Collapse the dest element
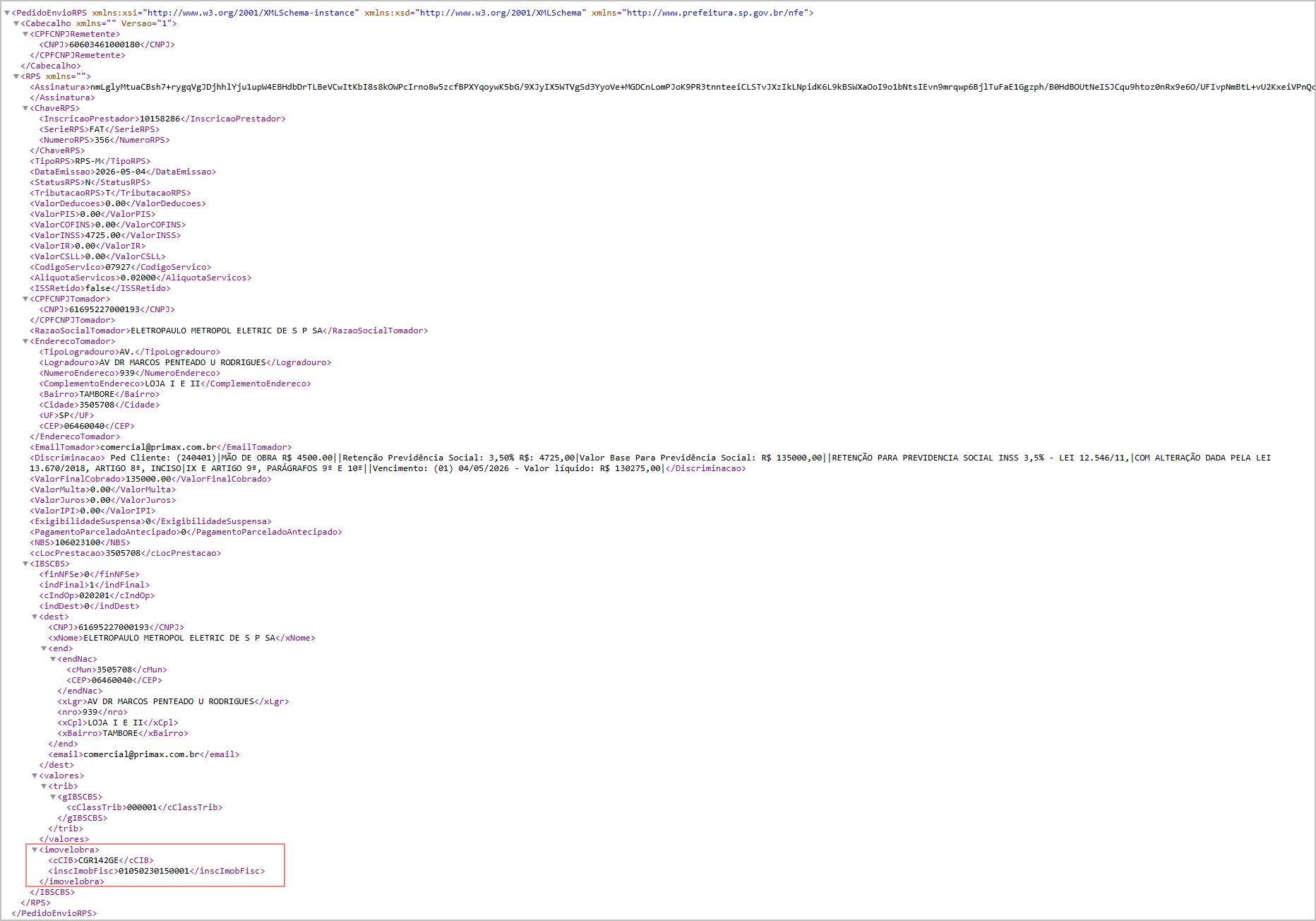This screenshot has width=1316, height=921. [35, 617]
